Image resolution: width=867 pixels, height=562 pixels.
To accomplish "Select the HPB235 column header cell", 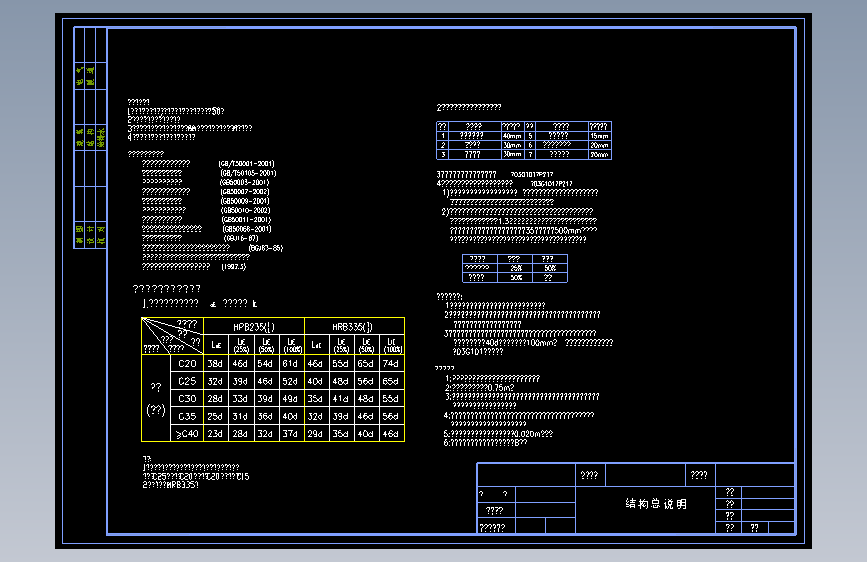I will pyautogui.click(x=254, y=326).
